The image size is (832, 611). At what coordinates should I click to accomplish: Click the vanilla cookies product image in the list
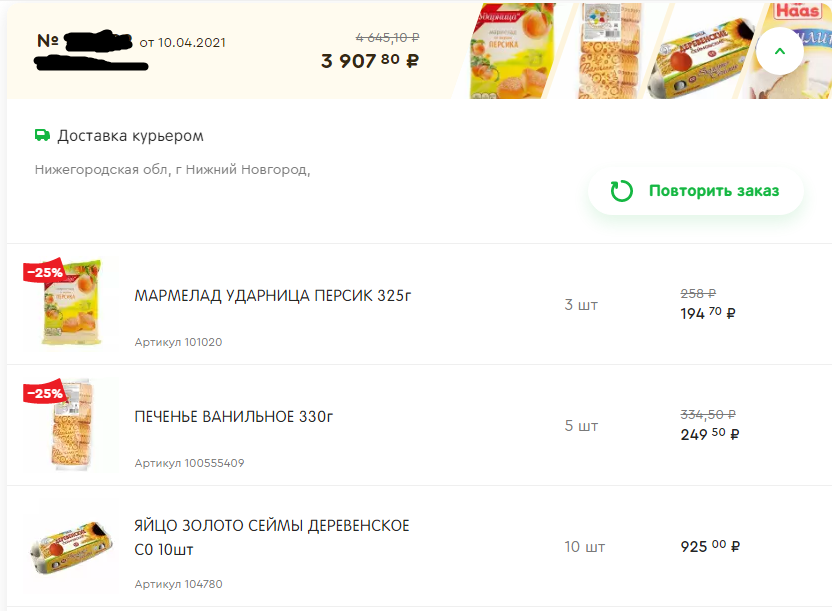click(72, 424)
